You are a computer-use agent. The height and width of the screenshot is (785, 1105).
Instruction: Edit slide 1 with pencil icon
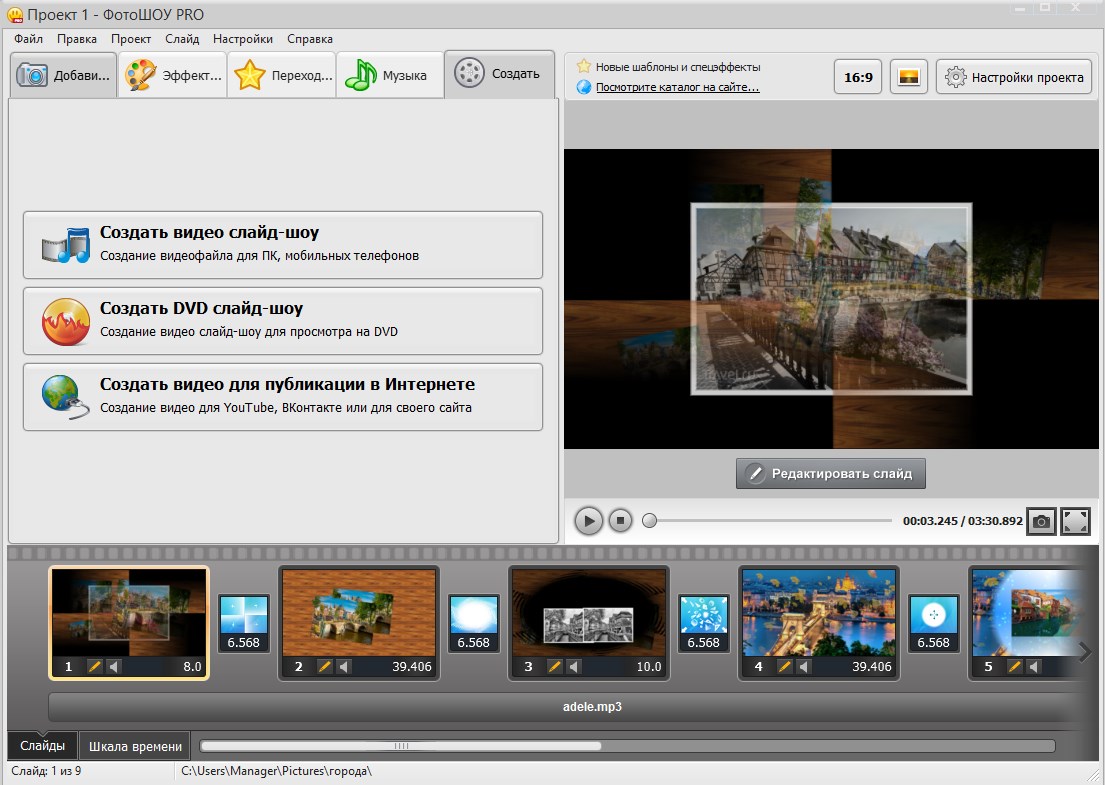point(94,666)
